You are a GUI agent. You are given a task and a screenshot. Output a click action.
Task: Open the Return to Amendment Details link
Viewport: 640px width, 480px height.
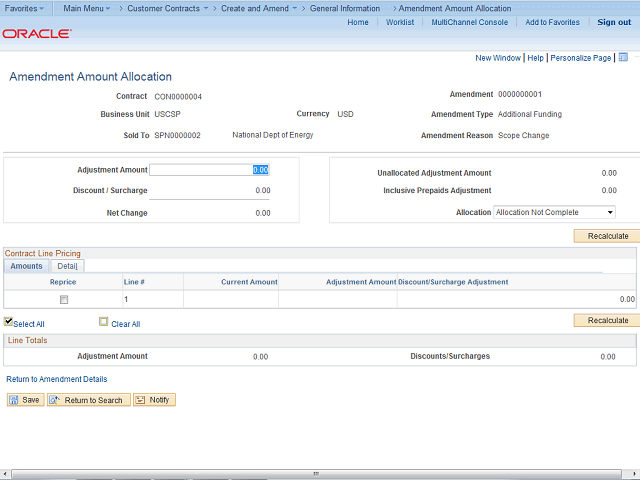[57, 379]
